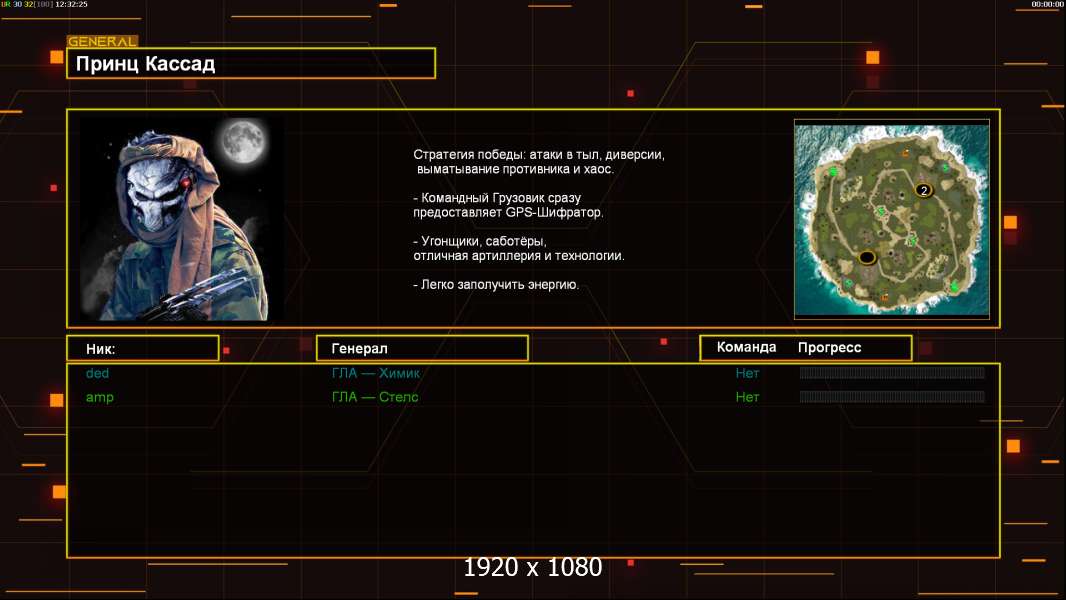Image resolution: width=1066 pixels, height=600 pixels.
Task: Click the "Команда" column header
Action: (x=746, y=347)
